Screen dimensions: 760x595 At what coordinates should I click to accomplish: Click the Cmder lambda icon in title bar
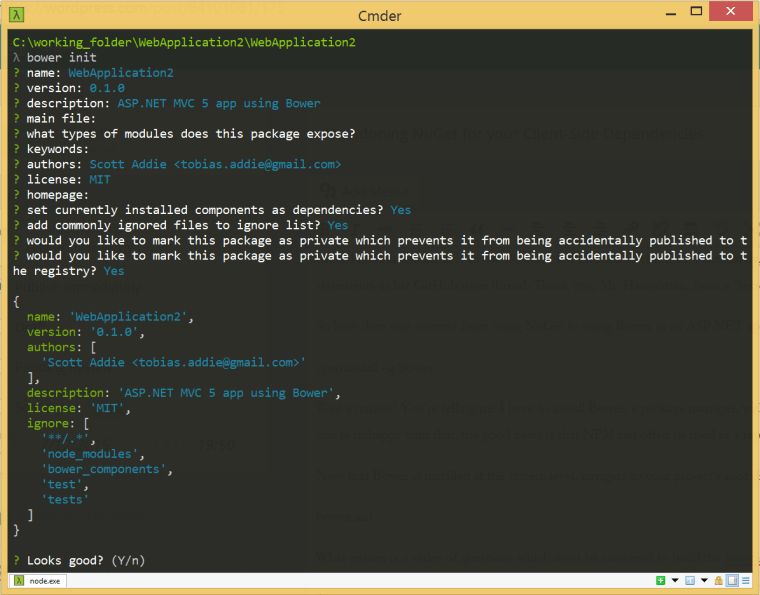click(x=17, y=13)
